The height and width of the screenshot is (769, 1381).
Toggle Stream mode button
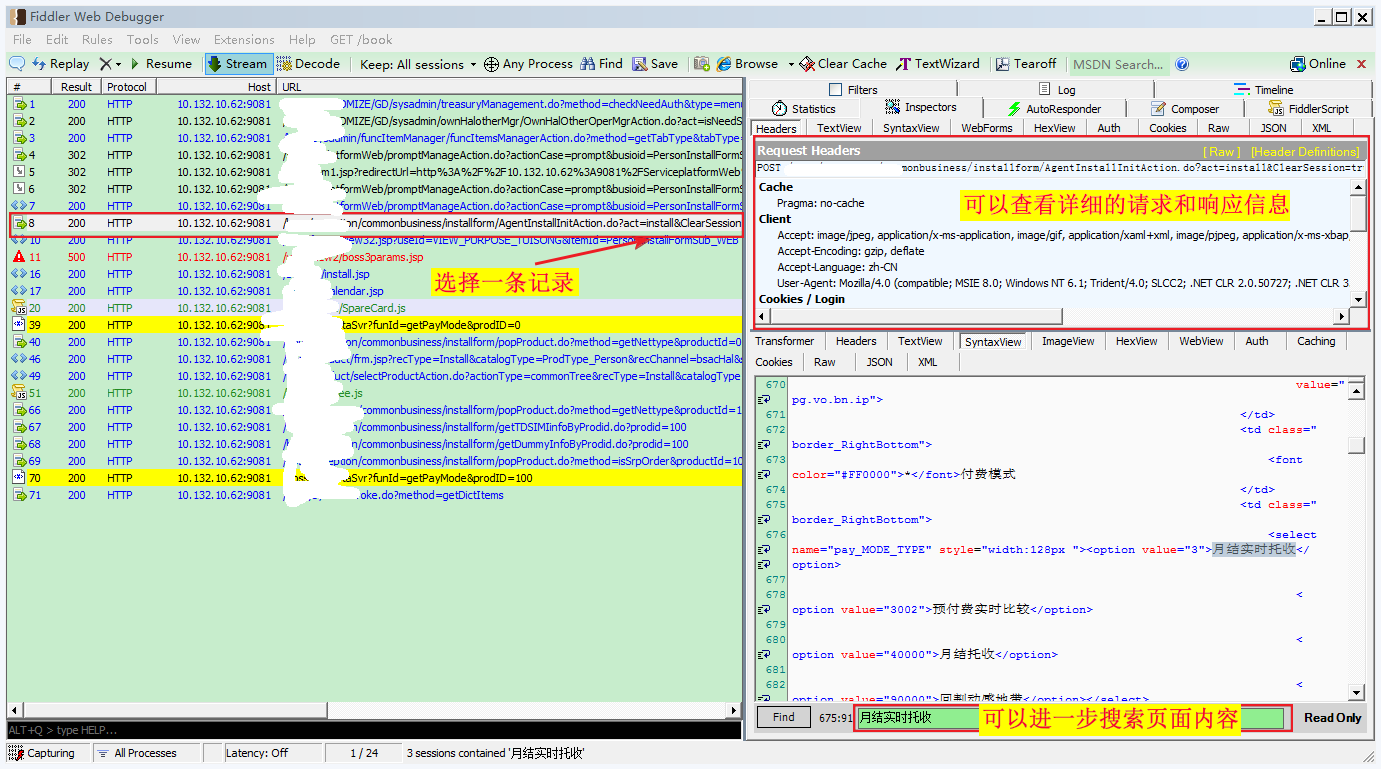point(238,64)
